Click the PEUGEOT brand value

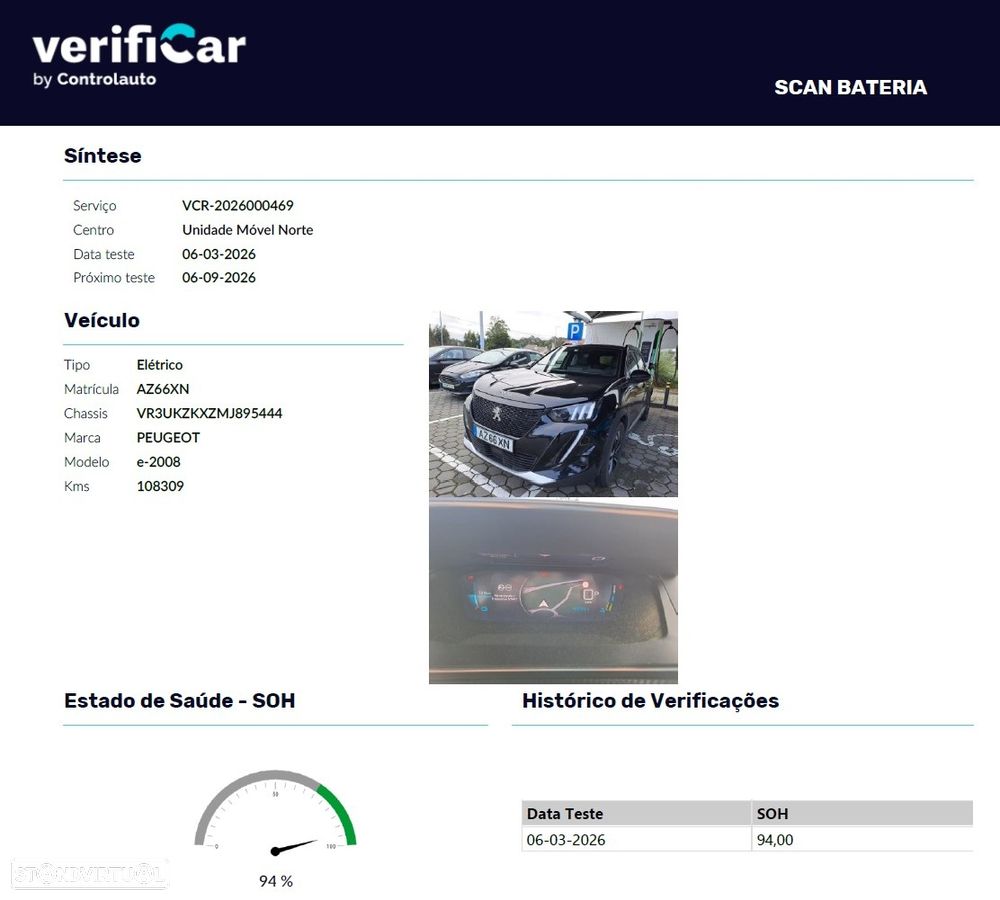click(x=168, y=438)
